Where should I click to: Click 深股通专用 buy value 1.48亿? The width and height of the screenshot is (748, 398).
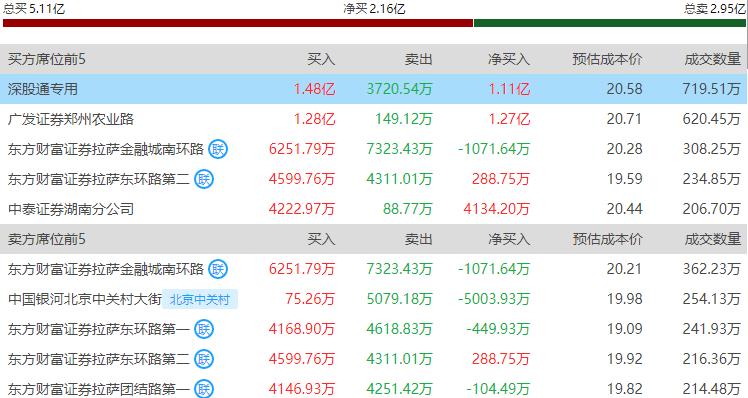point(314,89)
